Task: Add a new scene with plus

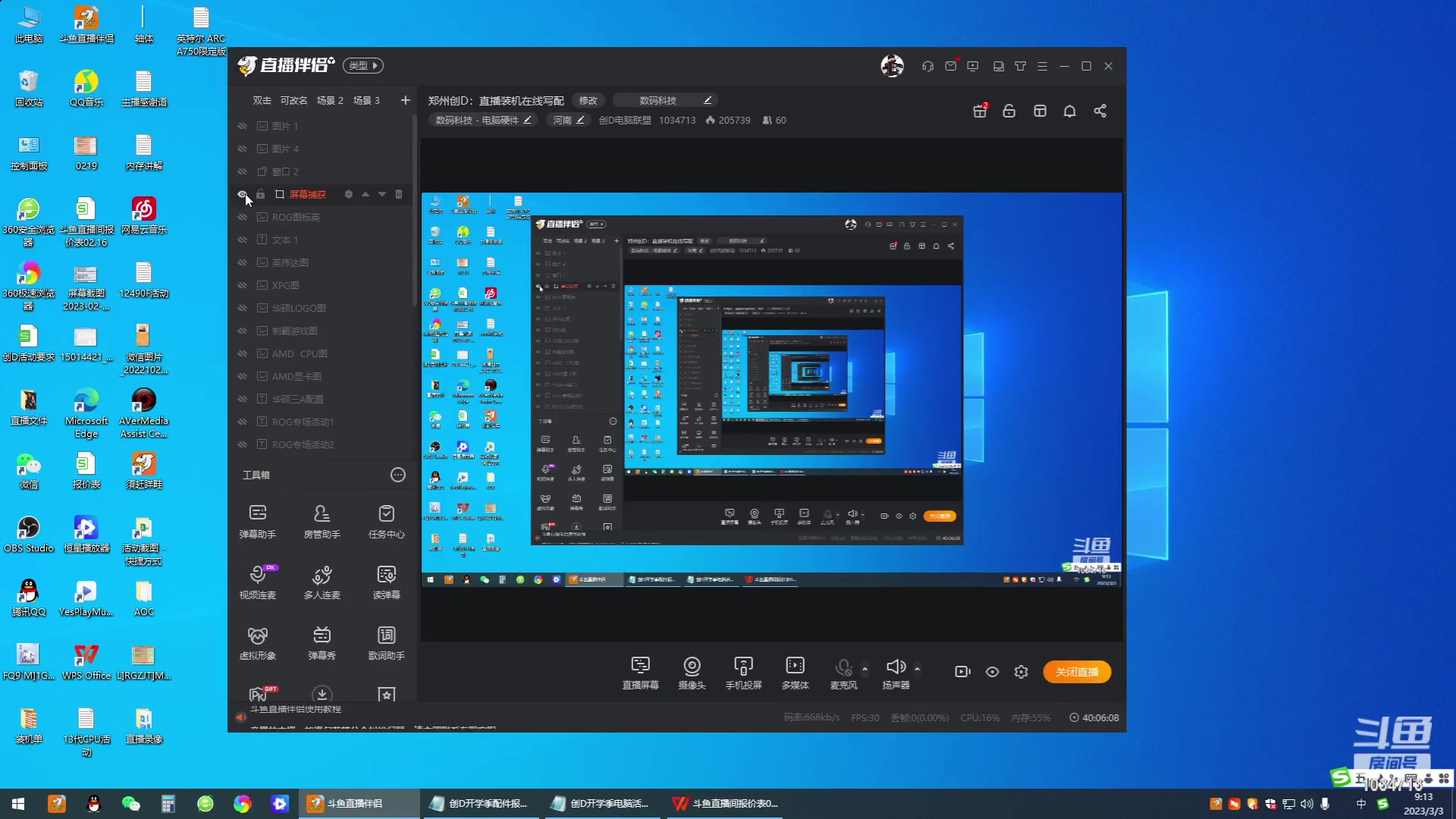Action: (406, 100)
